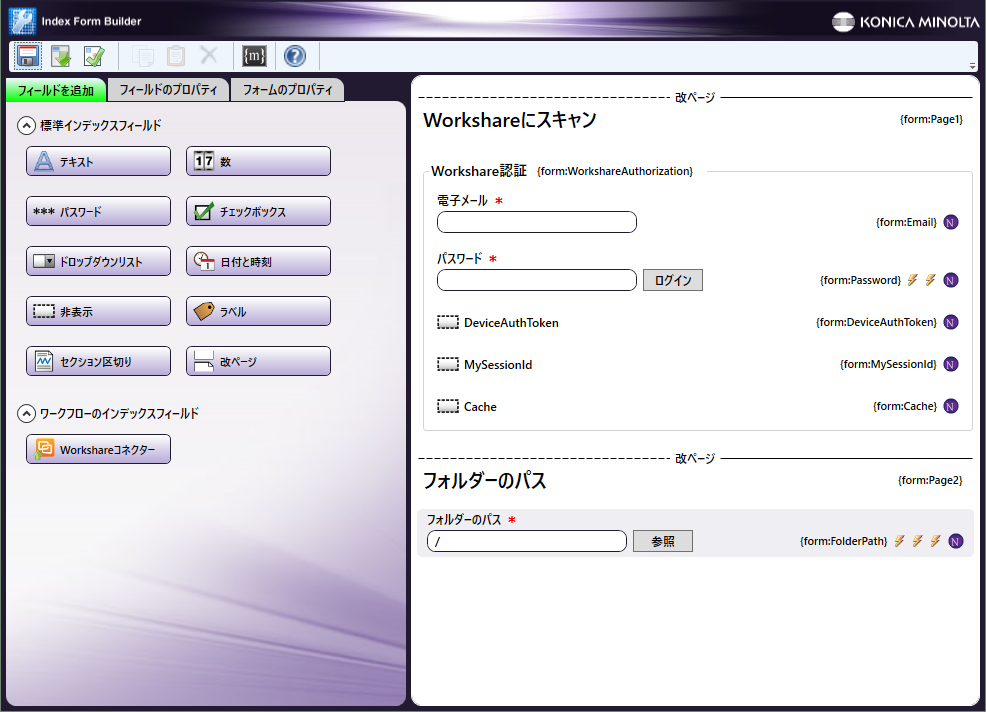The image size is (986, 712).
Task: Add the Workshareコネクター field
Action: pos(98,450)
